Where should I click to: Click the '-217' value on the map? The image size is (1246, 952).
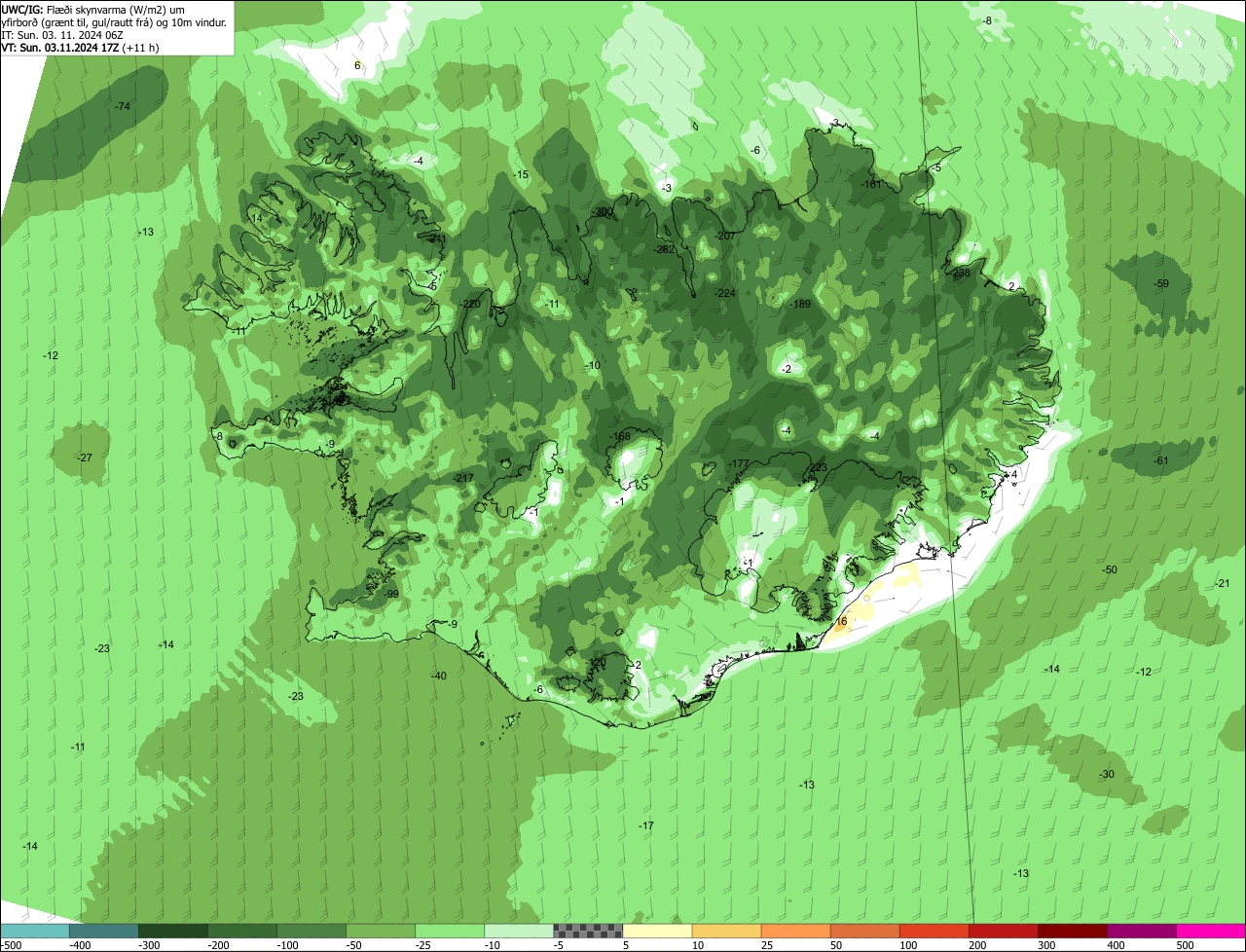pyautogui.click(x=463, y=478)
